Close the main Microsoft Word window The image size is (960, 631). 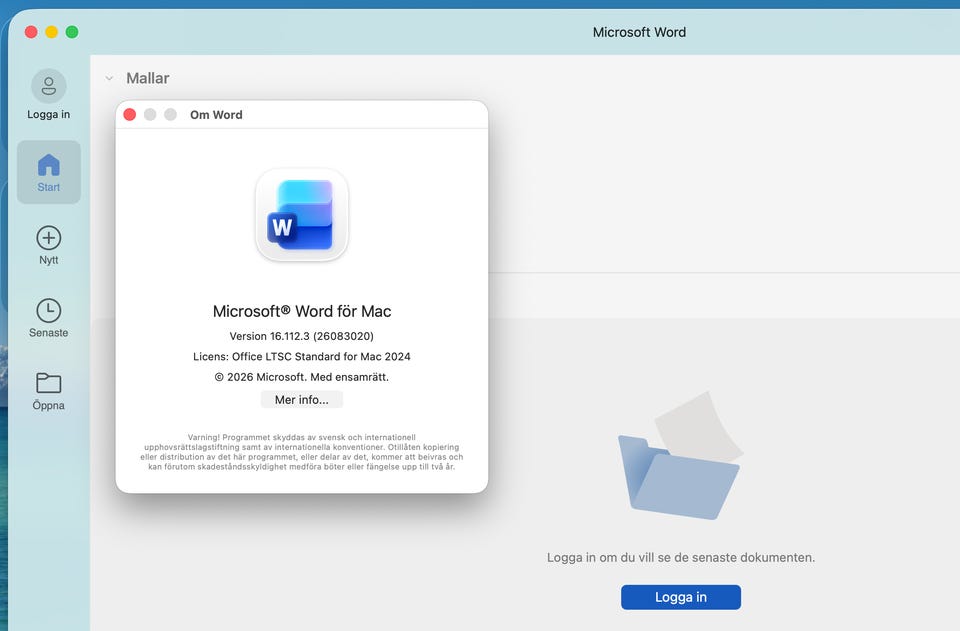[31, 32]
